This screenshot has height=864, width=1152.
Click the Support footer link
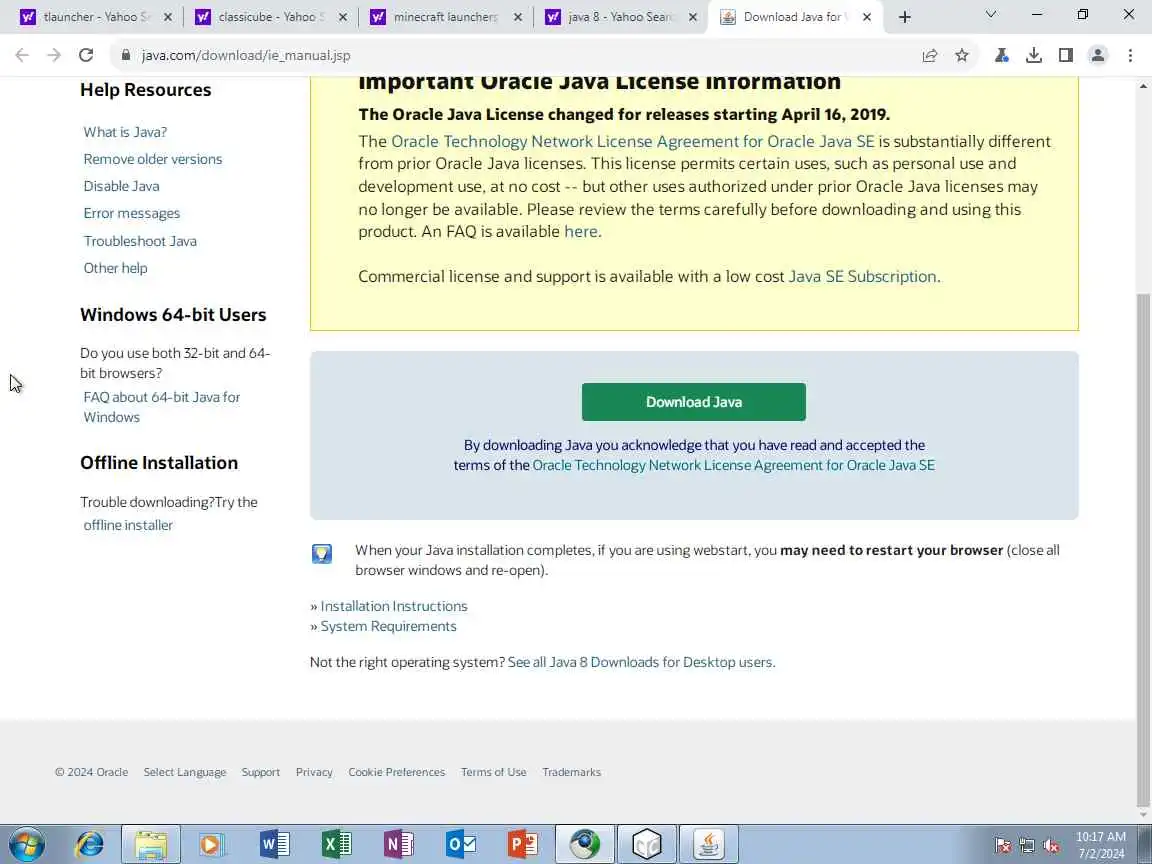point(260,772)
